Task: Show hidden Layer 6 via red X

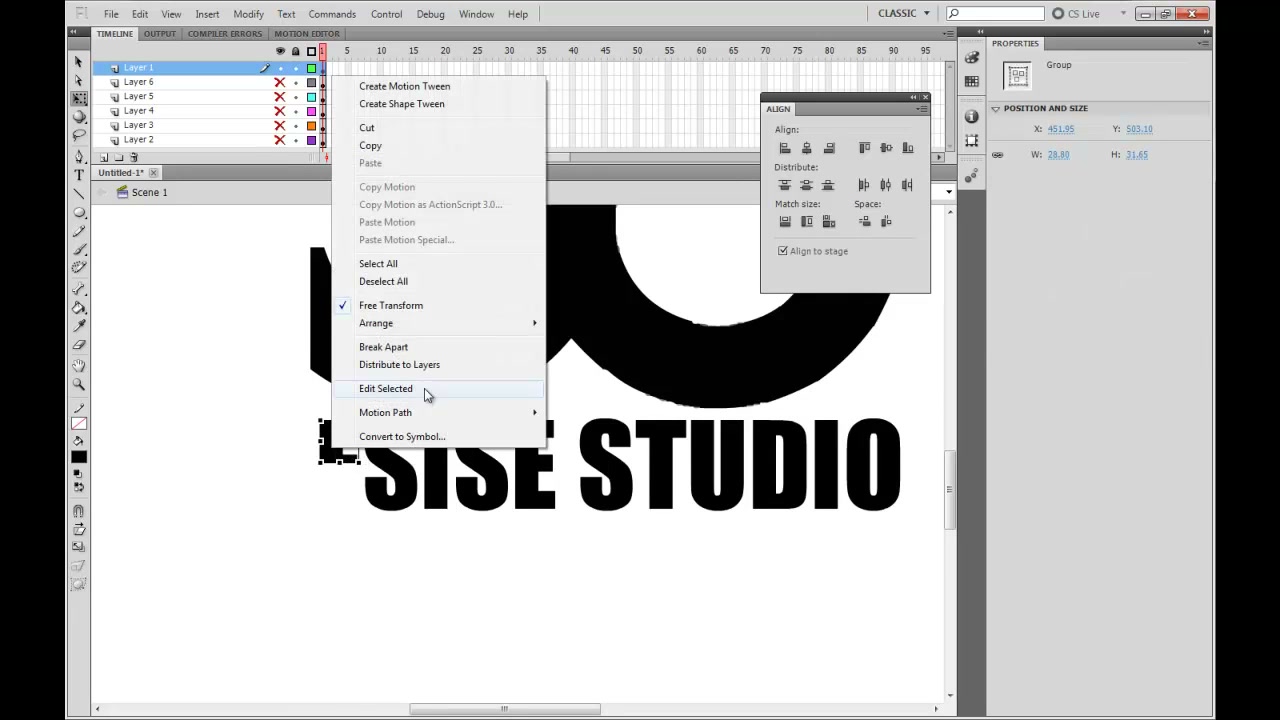Action: 280,82
